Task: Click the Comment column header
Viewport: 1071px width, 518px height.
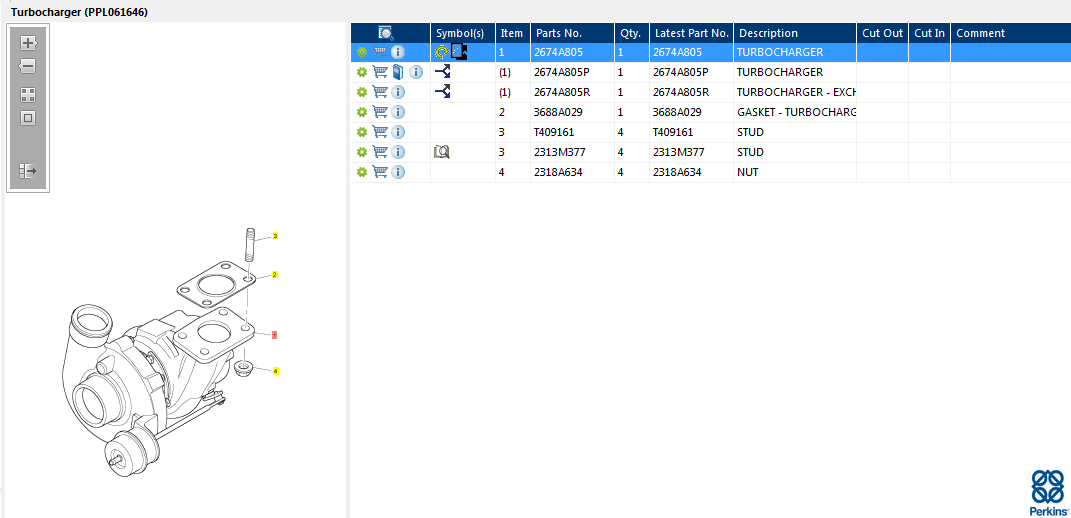Action: point(1011,33)
